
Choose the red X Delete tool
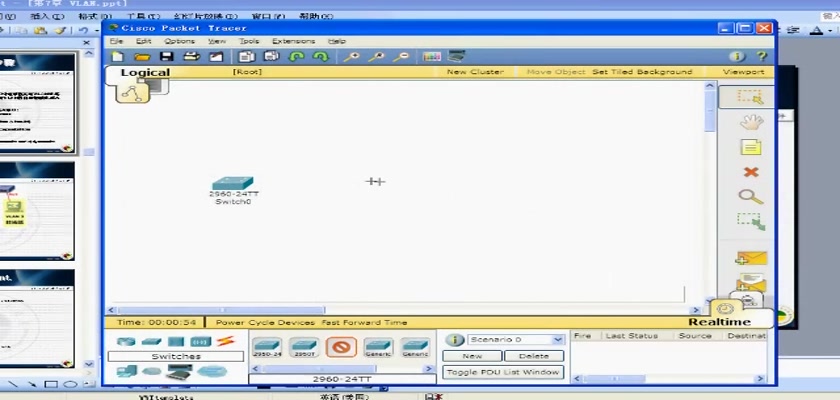point(751,172)
